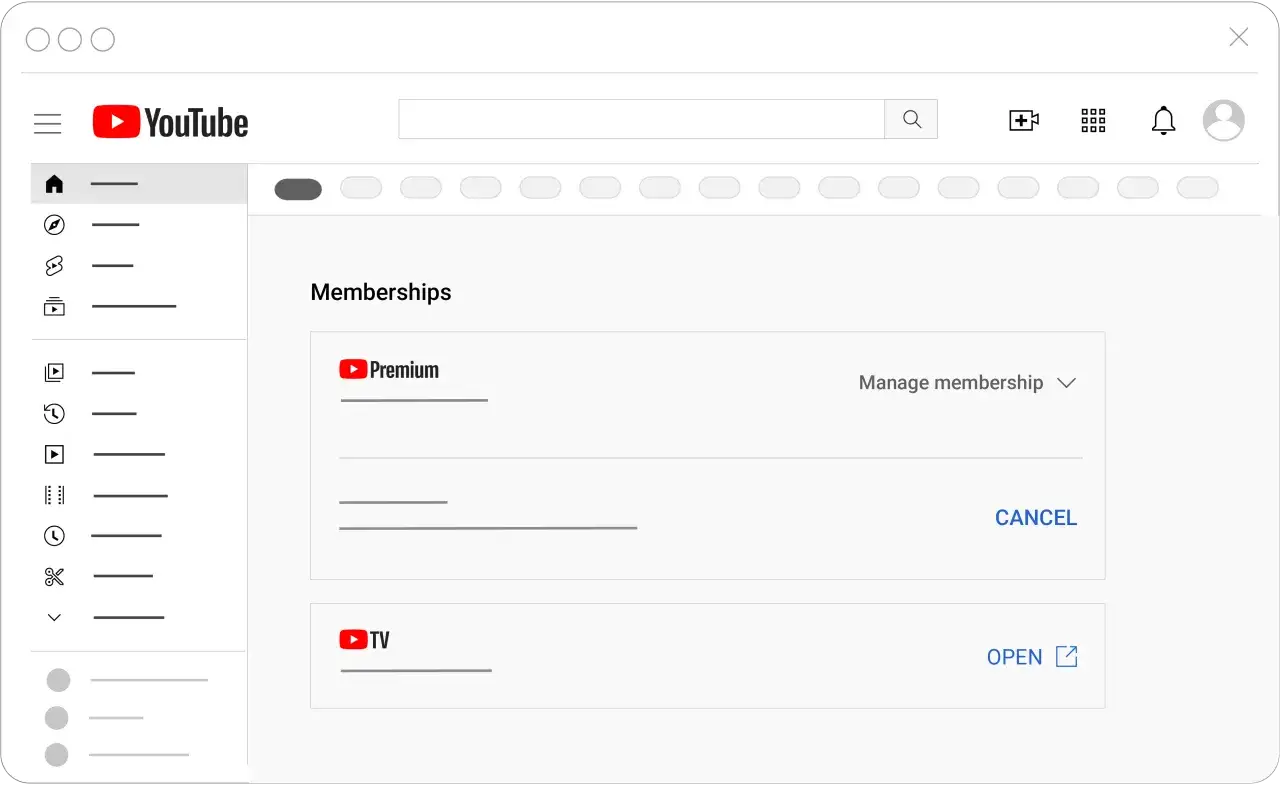Open the Home sidebar icon
The height and width of the screenshot is (785, 1280).
[x=54, y=183]
